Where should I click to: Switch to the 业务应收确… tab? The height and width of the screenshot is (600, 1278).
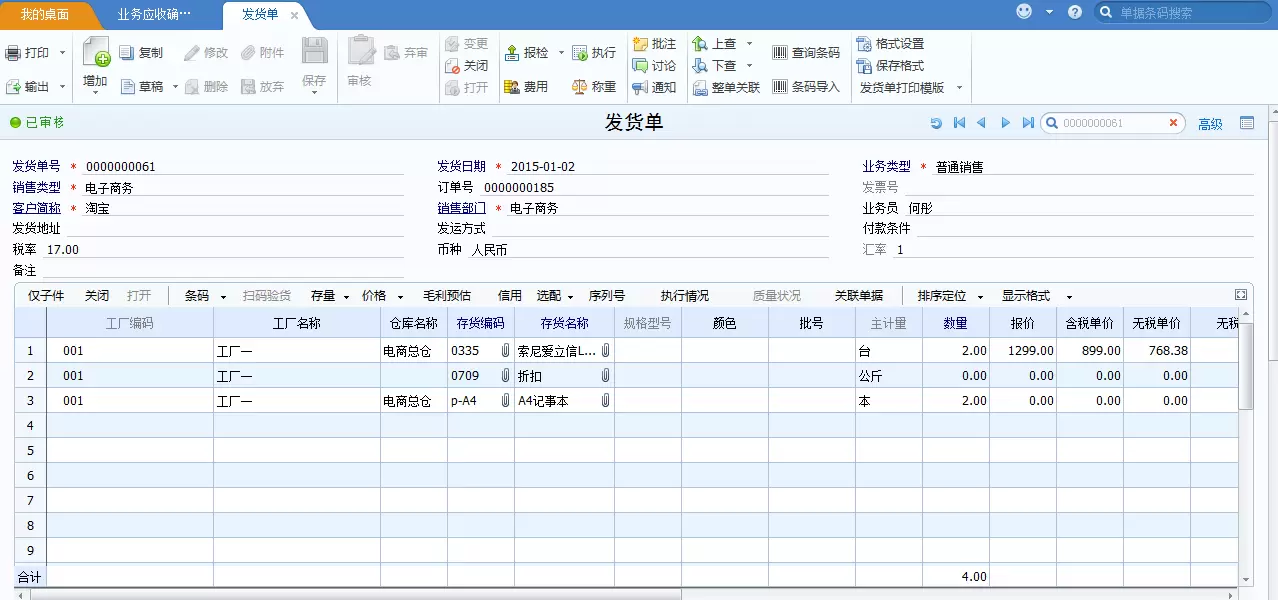coord(153,15)
